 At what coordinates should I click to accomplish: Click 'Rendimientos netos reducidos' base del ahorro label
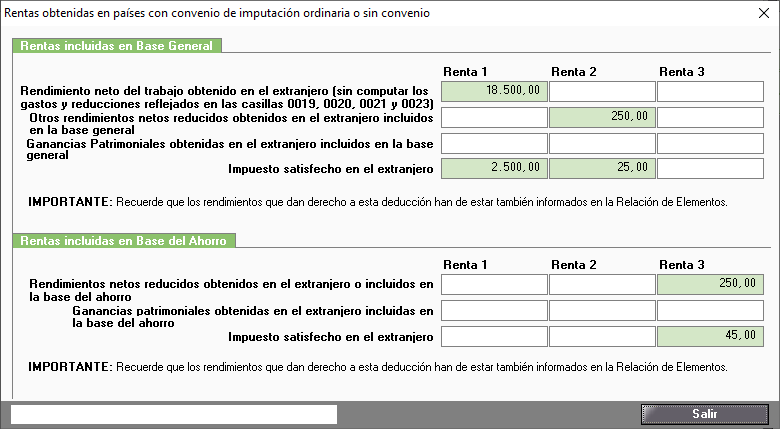[x=231, y=291]
